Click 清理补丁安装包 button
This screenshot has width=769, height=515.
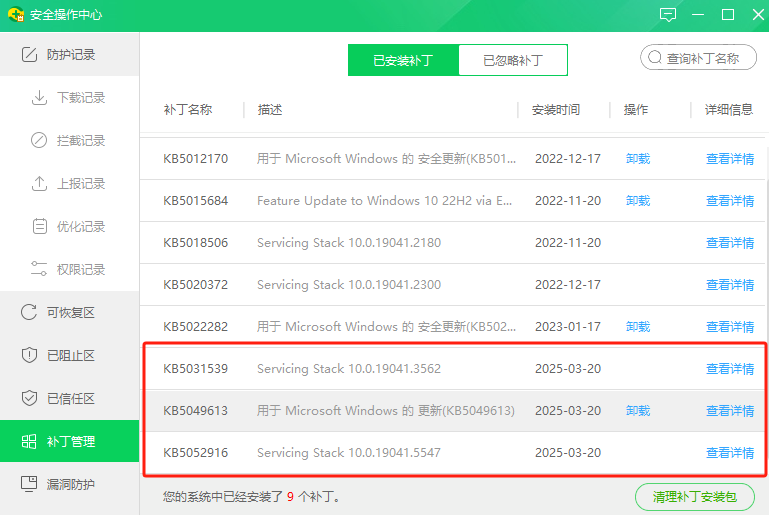coord(694,496)
